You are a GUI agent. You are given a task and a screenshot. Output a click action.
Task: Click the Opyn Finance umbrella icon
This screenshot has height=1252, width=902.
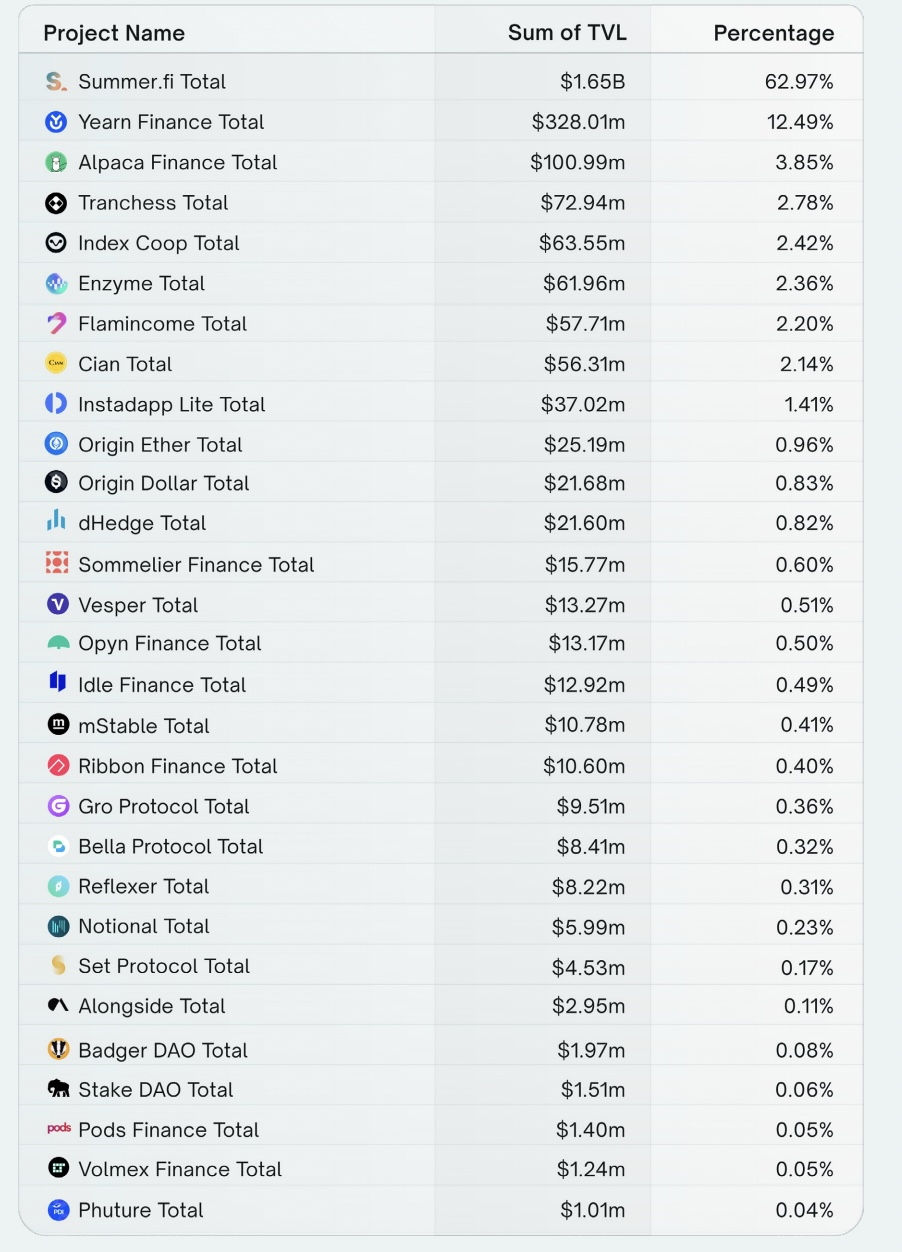(x=58, y=644)
